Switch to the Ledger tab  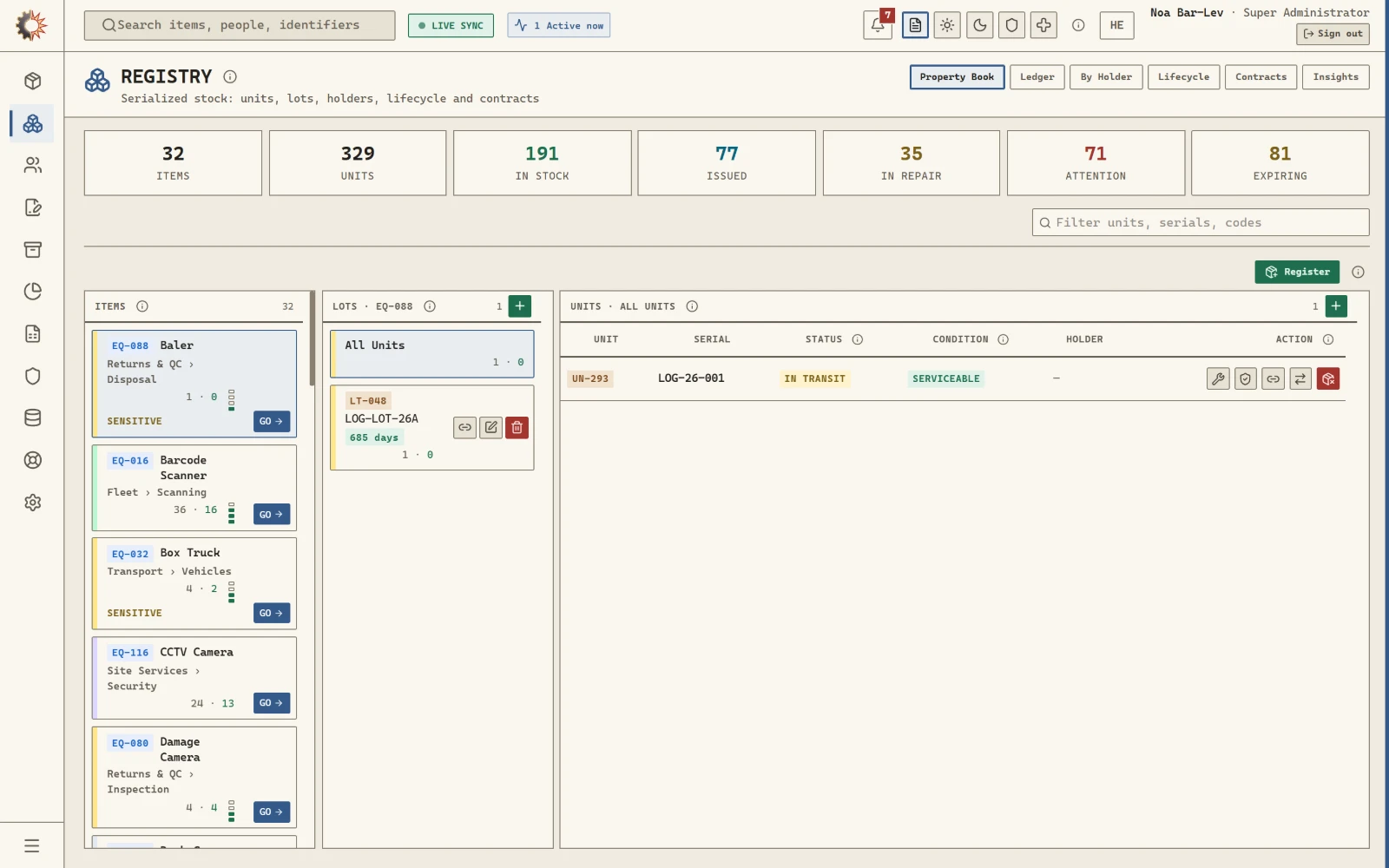click(1037, 77)
